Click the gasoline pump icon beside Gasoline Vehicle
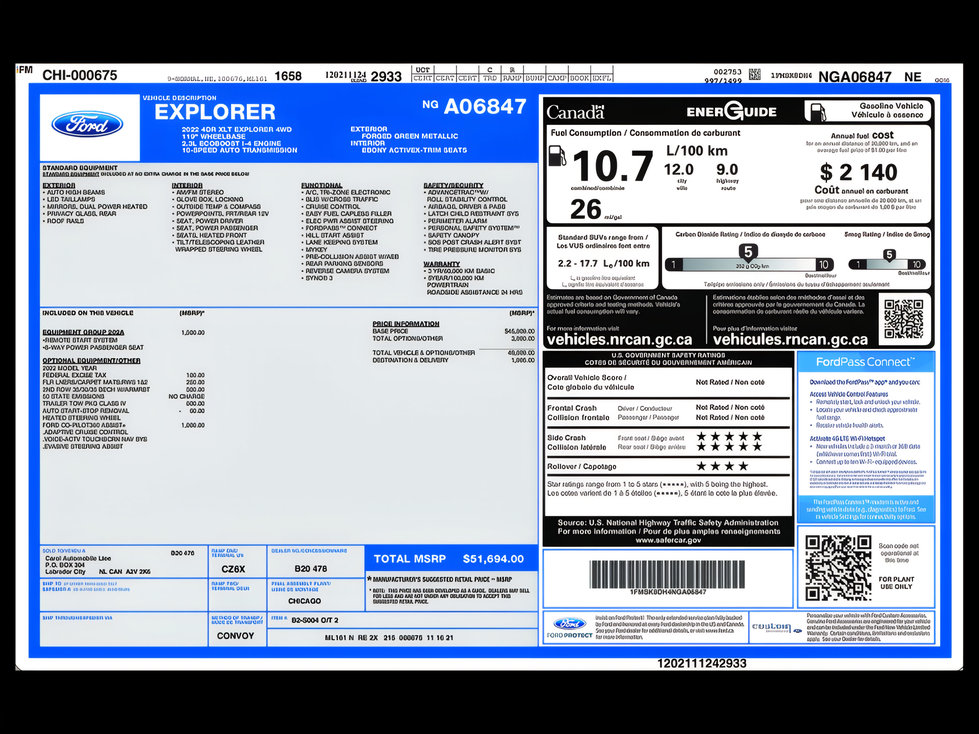The height and width of the screenshot is (734, 979). [x=816, y=112]
